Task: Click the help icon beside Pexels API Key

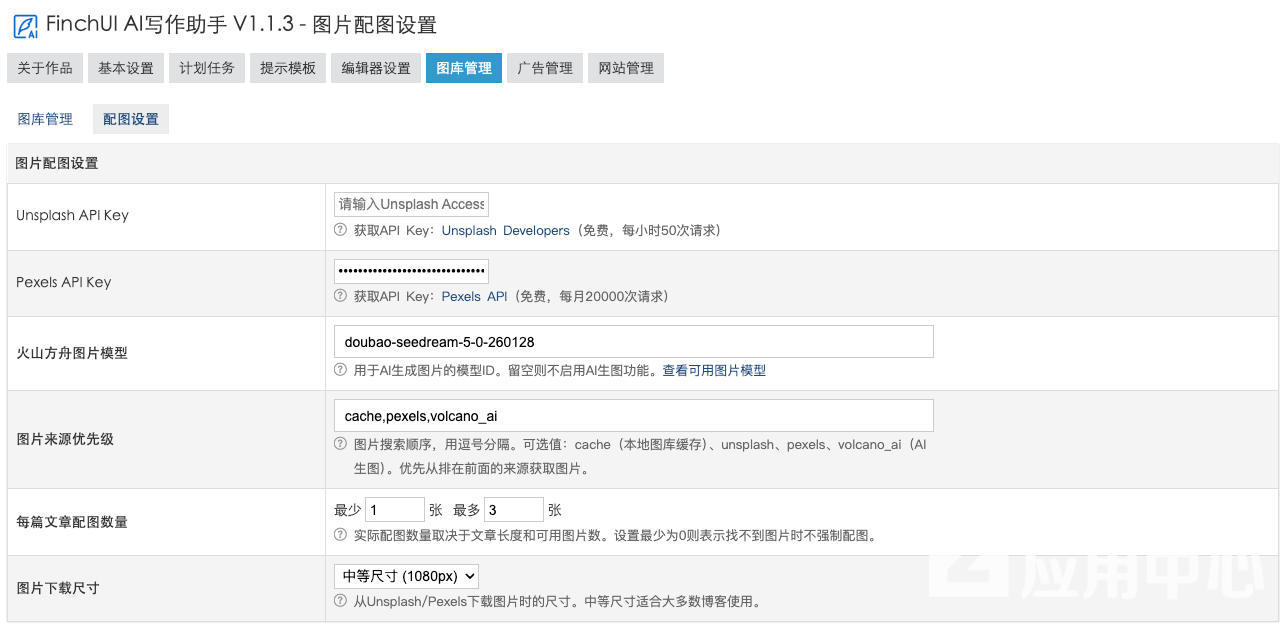Action: pos(340,297)
